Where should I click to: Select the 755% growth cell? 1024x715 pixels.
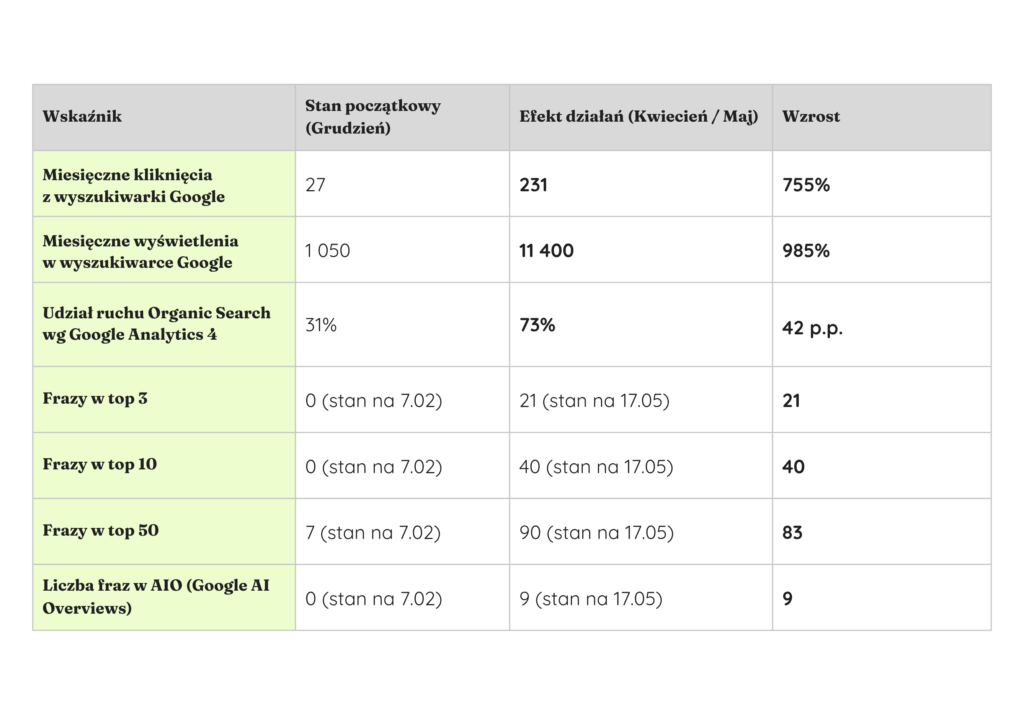point(806,185)
